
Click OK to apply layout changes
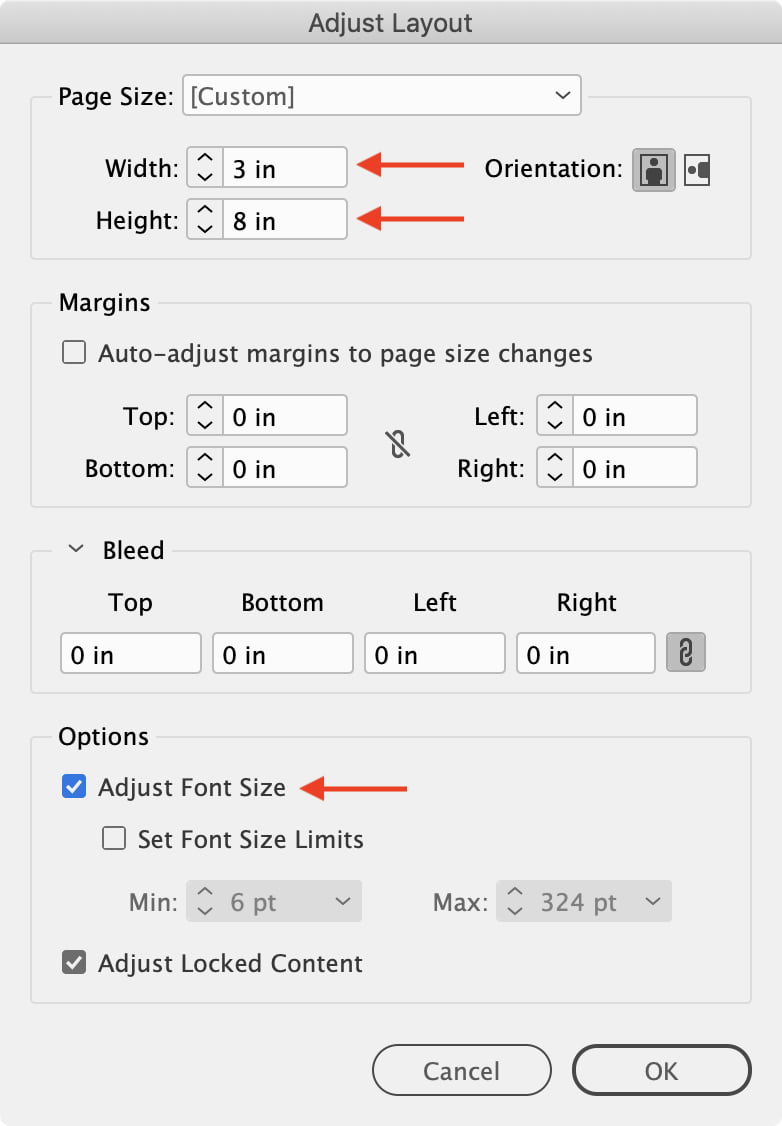(662, 1070)
